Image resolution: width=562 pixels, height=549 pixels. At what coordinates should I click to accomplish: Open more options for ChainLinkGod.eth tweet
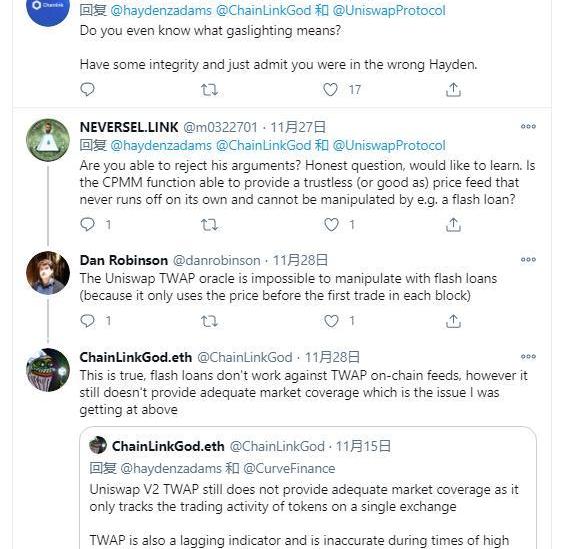528,357
